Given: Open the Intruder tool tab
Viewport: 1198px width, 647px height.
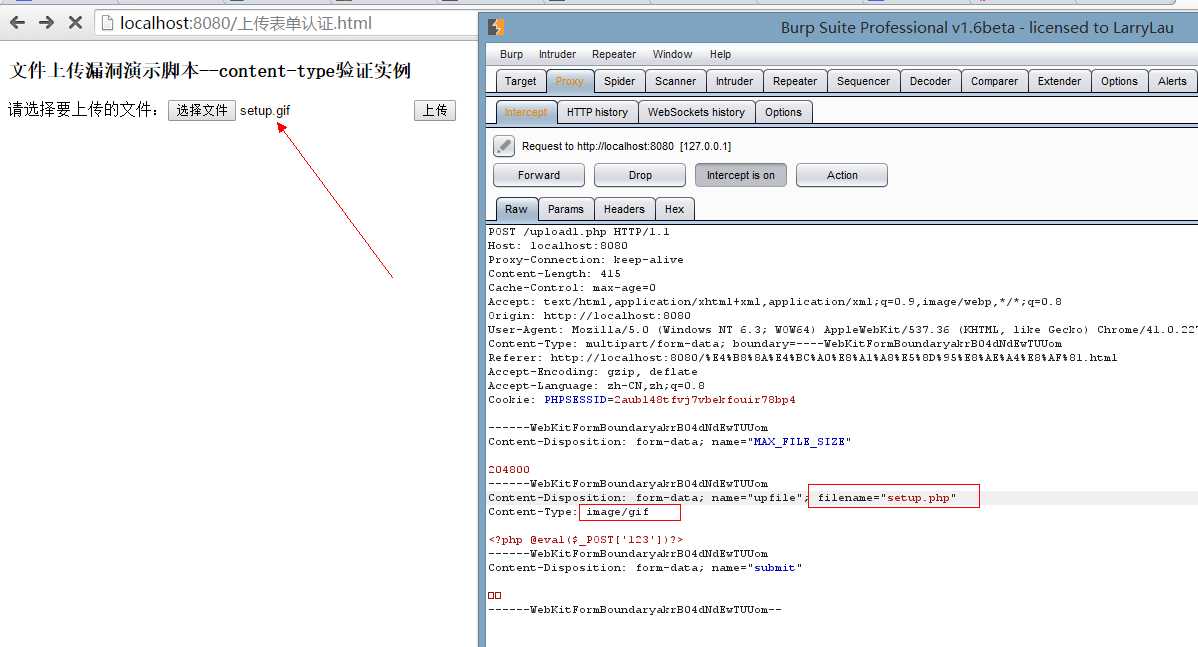Looking at the screenshot, I should 734,81.
